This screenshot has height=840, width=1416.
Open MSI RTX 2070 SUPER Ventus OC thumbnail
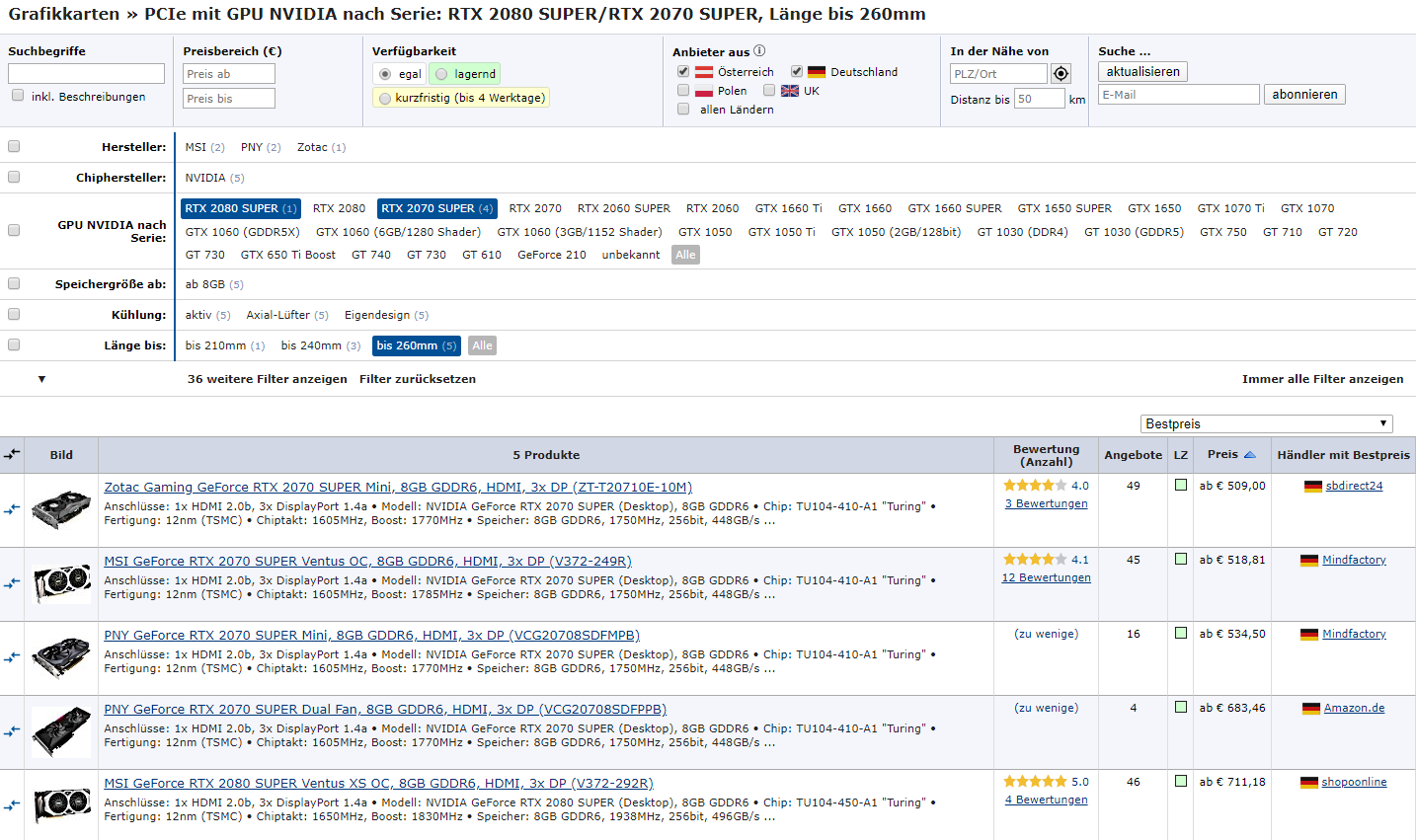61,583
